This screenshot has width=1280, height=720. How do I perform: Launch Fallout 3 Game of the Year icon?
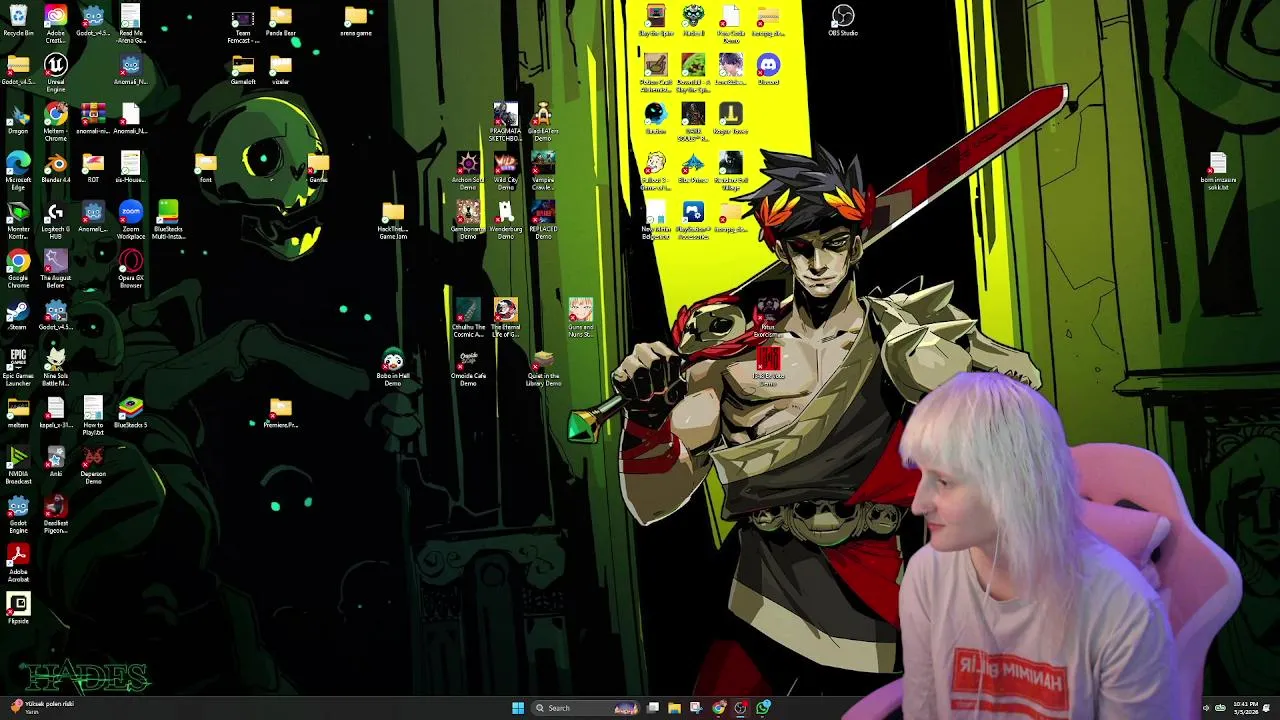coord(655,171)
